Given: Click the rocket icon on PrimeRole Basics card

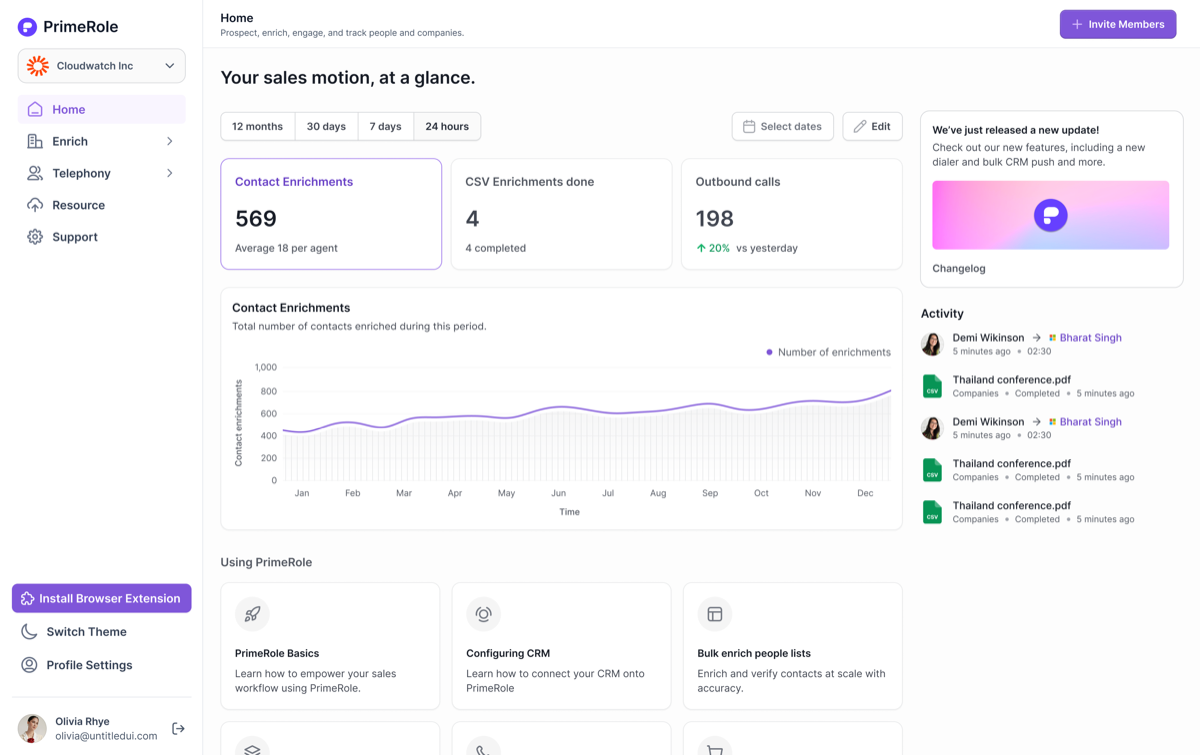Looking at the screenshot, I should 252,614.
